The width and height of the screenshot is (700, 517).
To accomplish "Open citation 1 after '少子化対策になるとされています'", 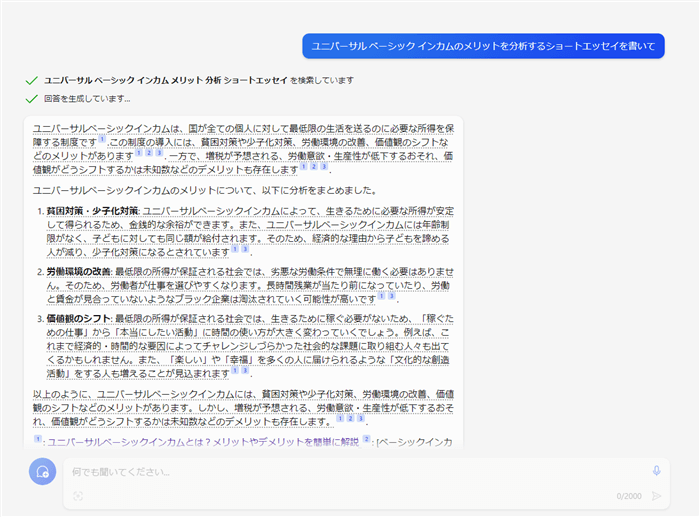I will click(x=235, y=249).
